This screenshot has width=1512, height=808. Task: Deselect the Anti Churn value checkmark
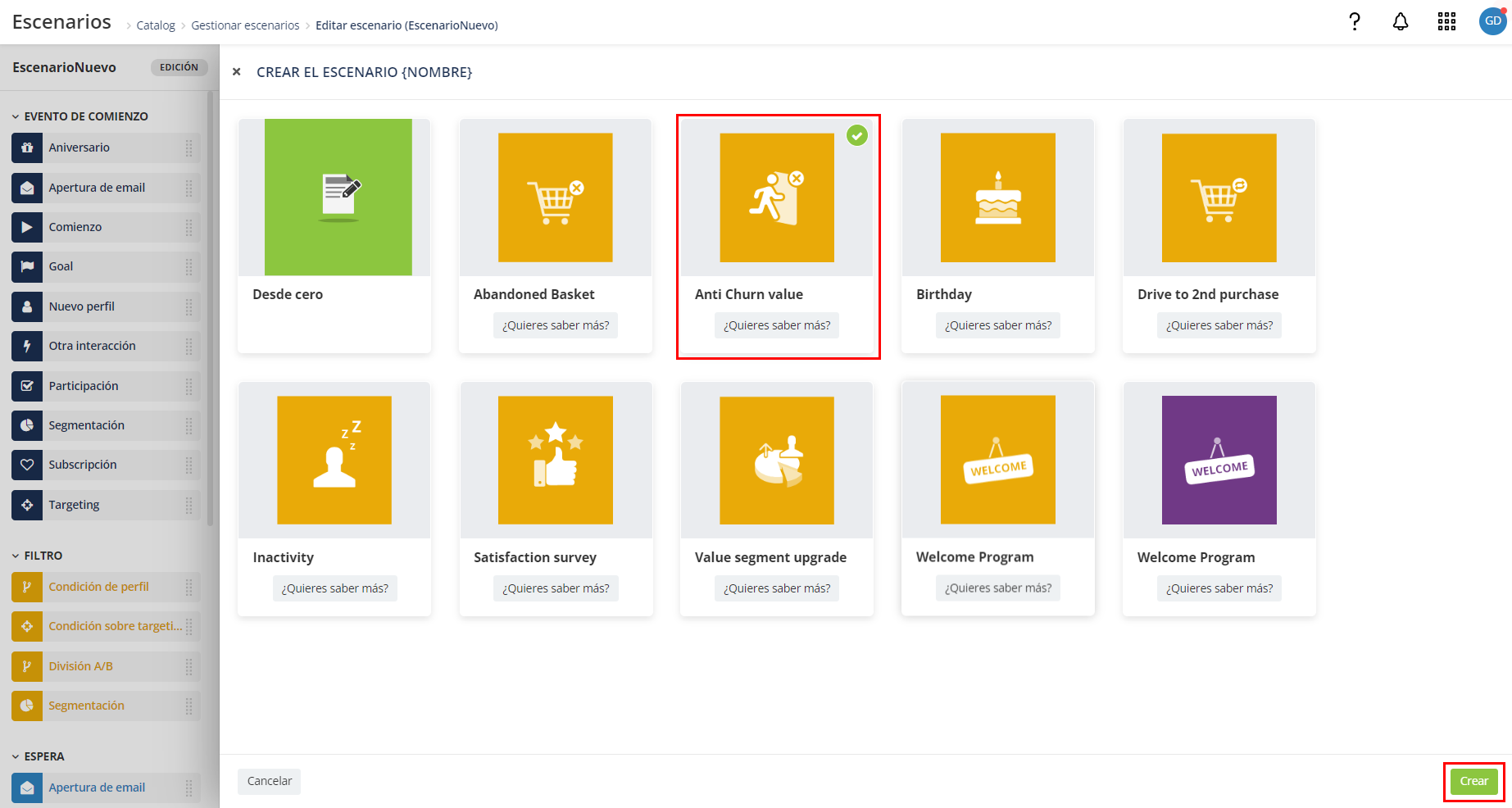[857, 135]
